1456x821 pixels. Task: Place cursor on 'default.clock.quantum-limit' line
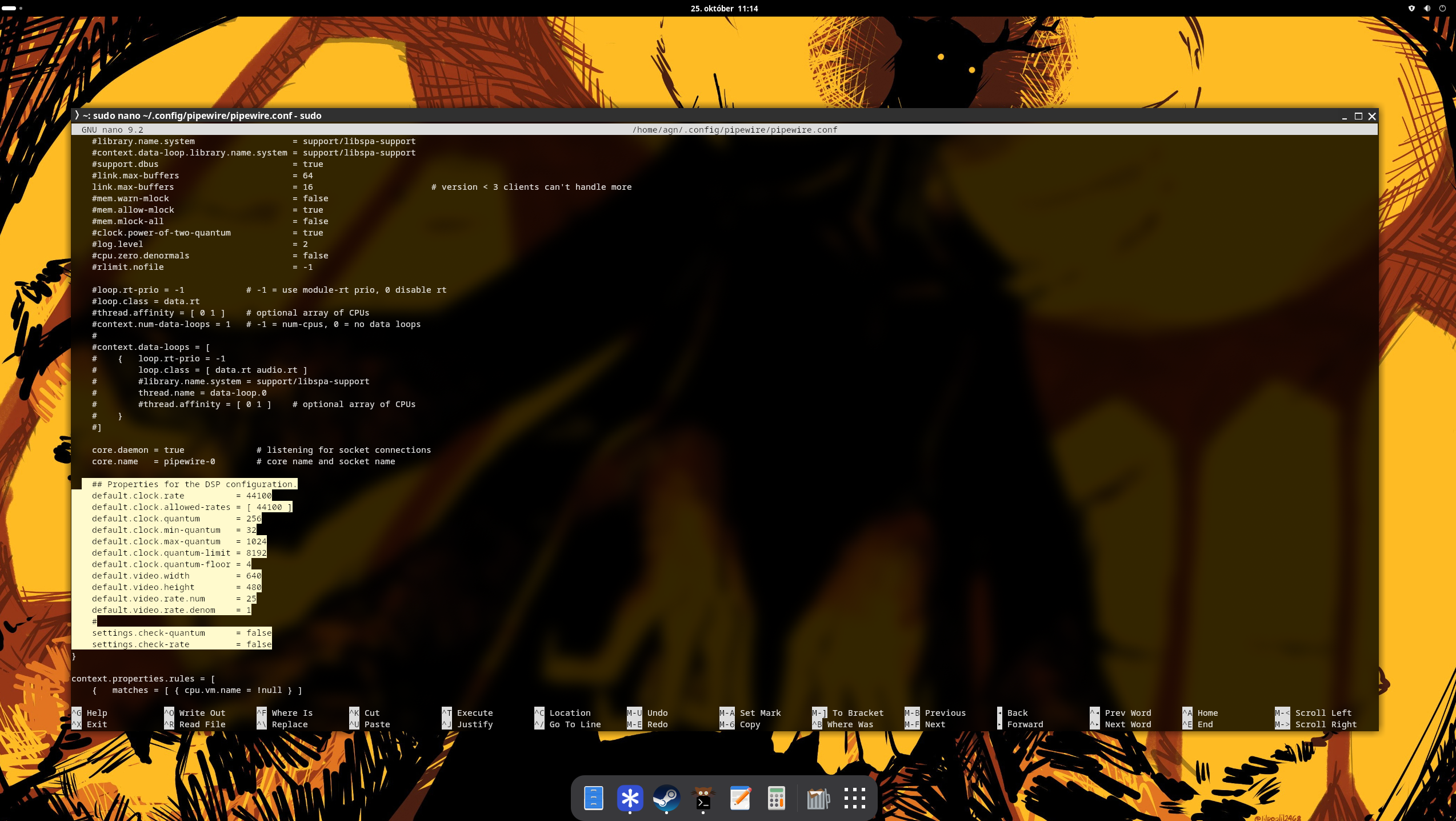click(179, 553)
